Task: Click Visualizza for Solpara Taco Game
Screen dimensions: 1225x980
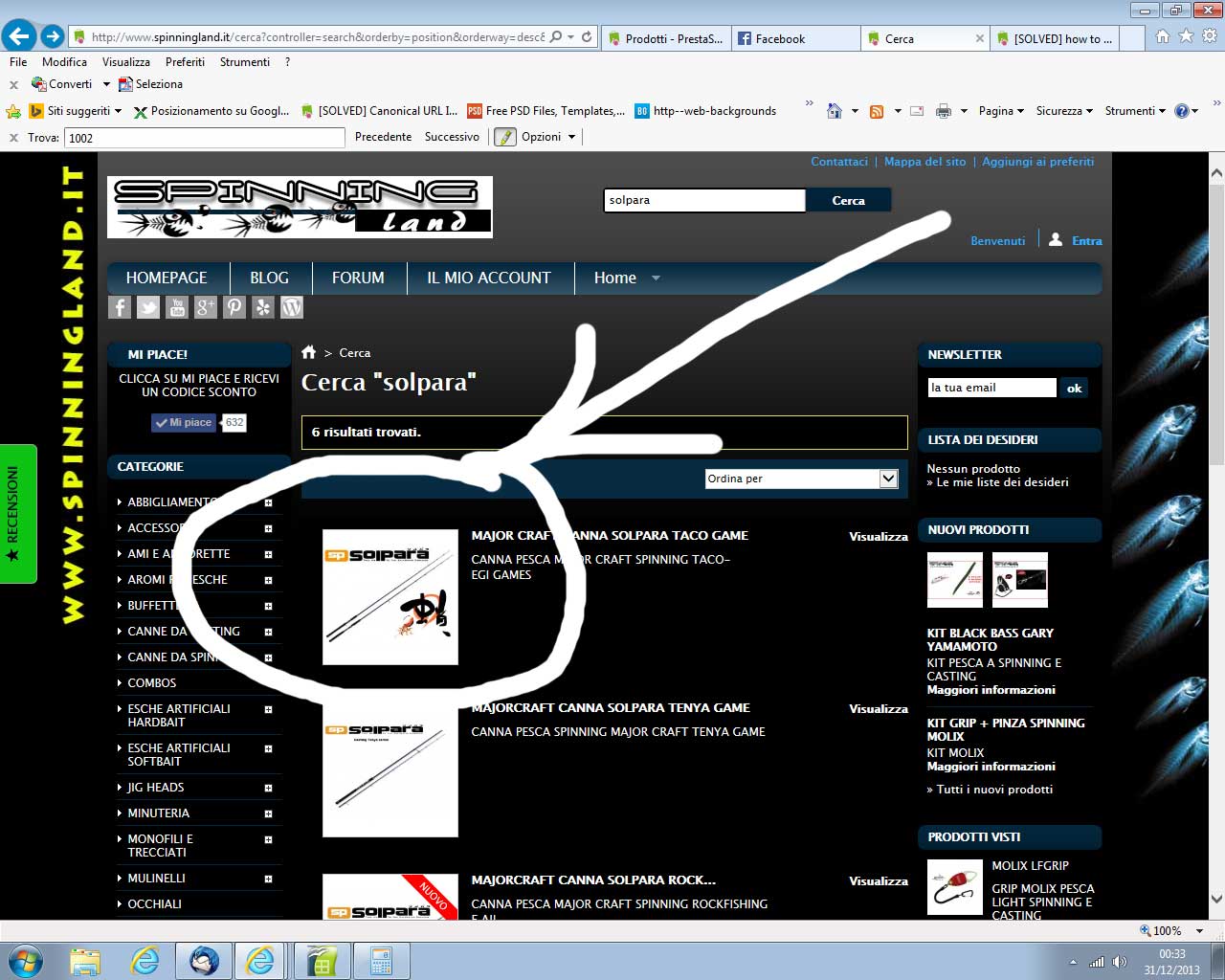Action: pyautogui.click(x=878, y=537)
